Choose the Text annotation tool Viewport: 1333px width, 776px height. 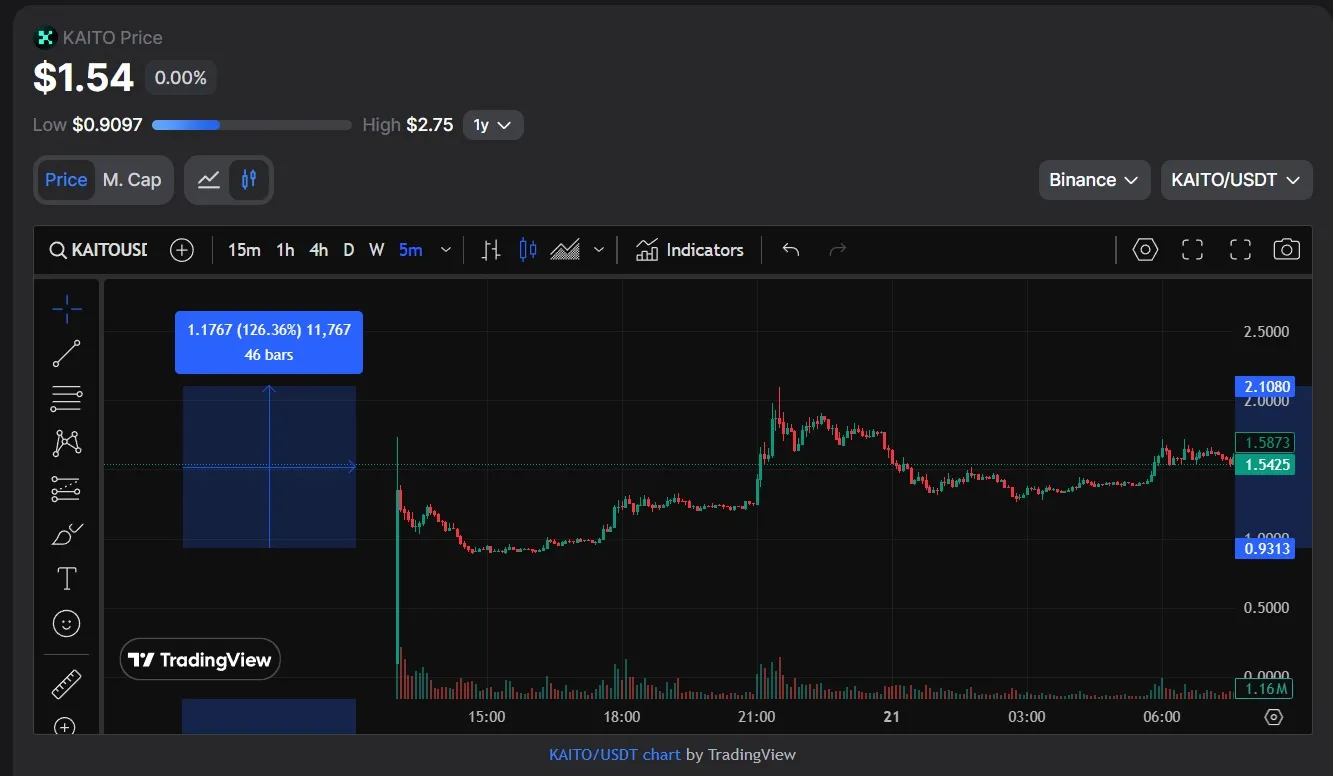click(67, 579)
